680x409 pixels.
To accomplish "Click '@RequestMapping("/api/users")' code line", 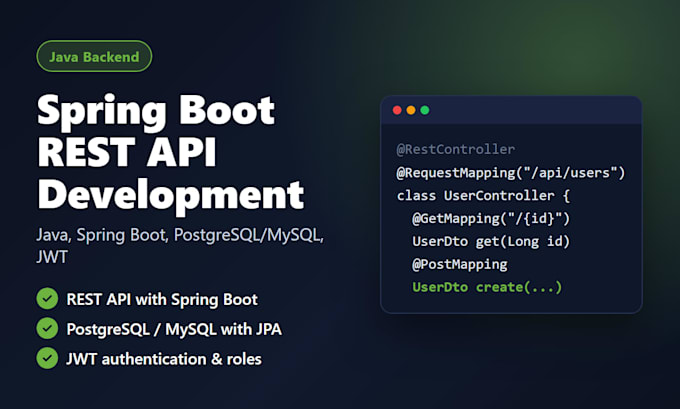I will click(511, 173).
